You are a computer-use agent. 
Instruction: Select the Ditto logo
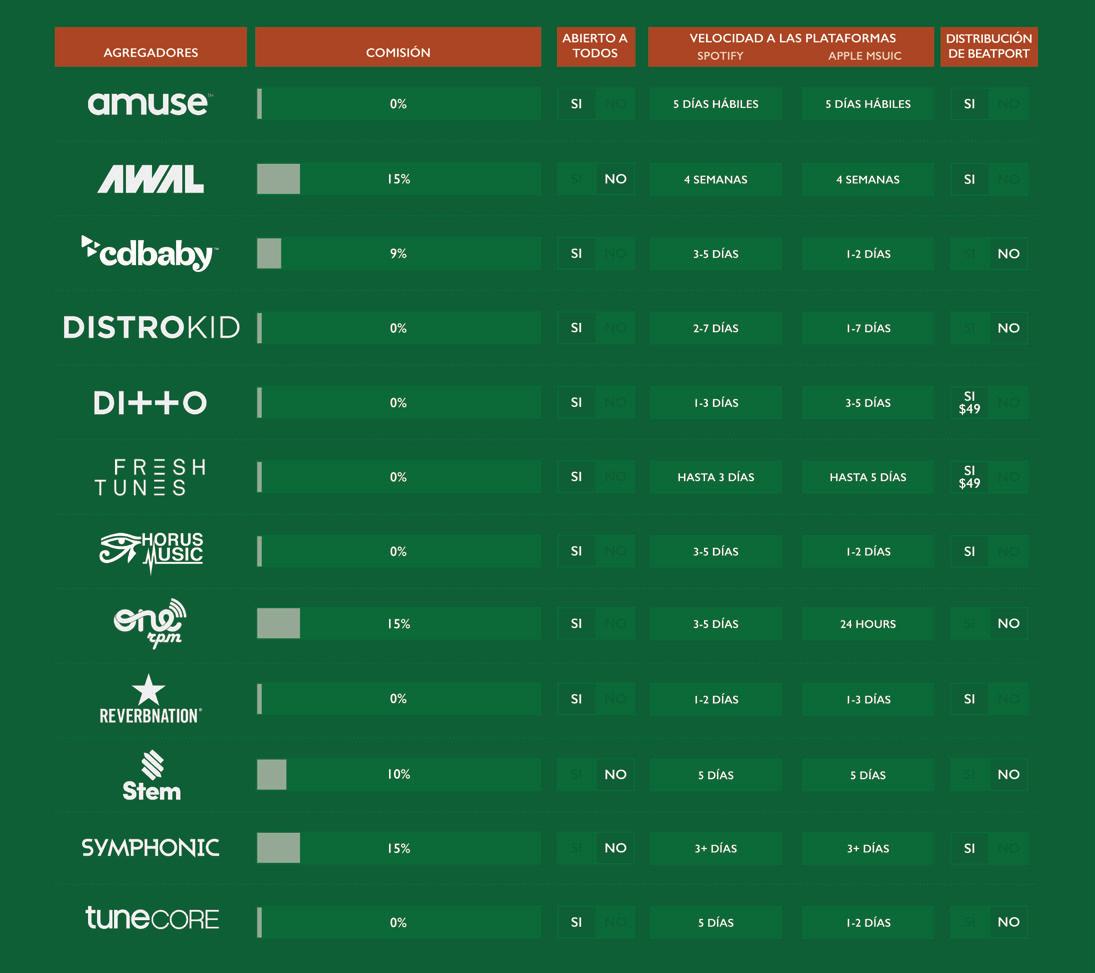click(151, 402)
